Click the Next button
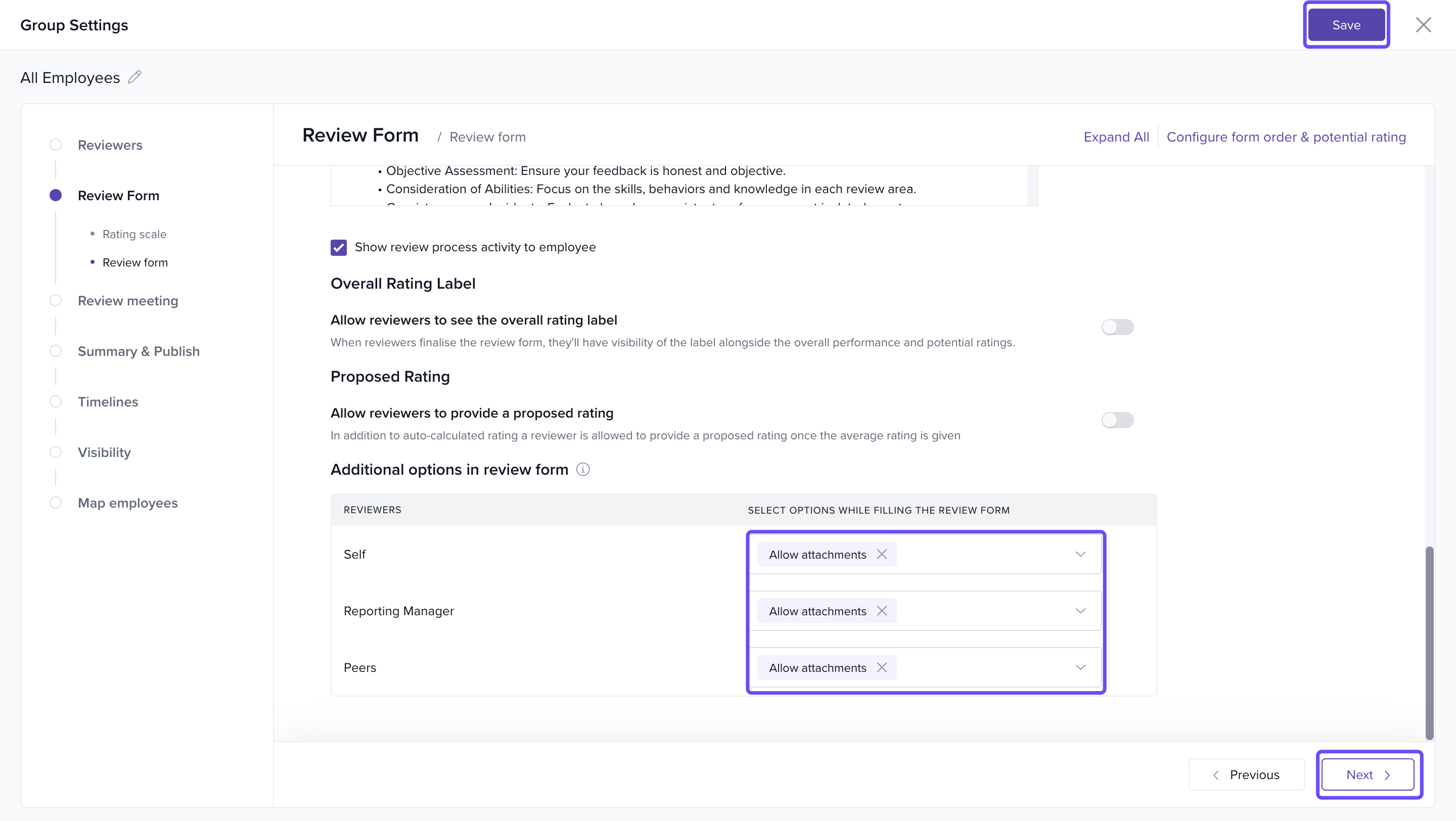Viewport: 1456px width, 821px height. click(1368, 774)
